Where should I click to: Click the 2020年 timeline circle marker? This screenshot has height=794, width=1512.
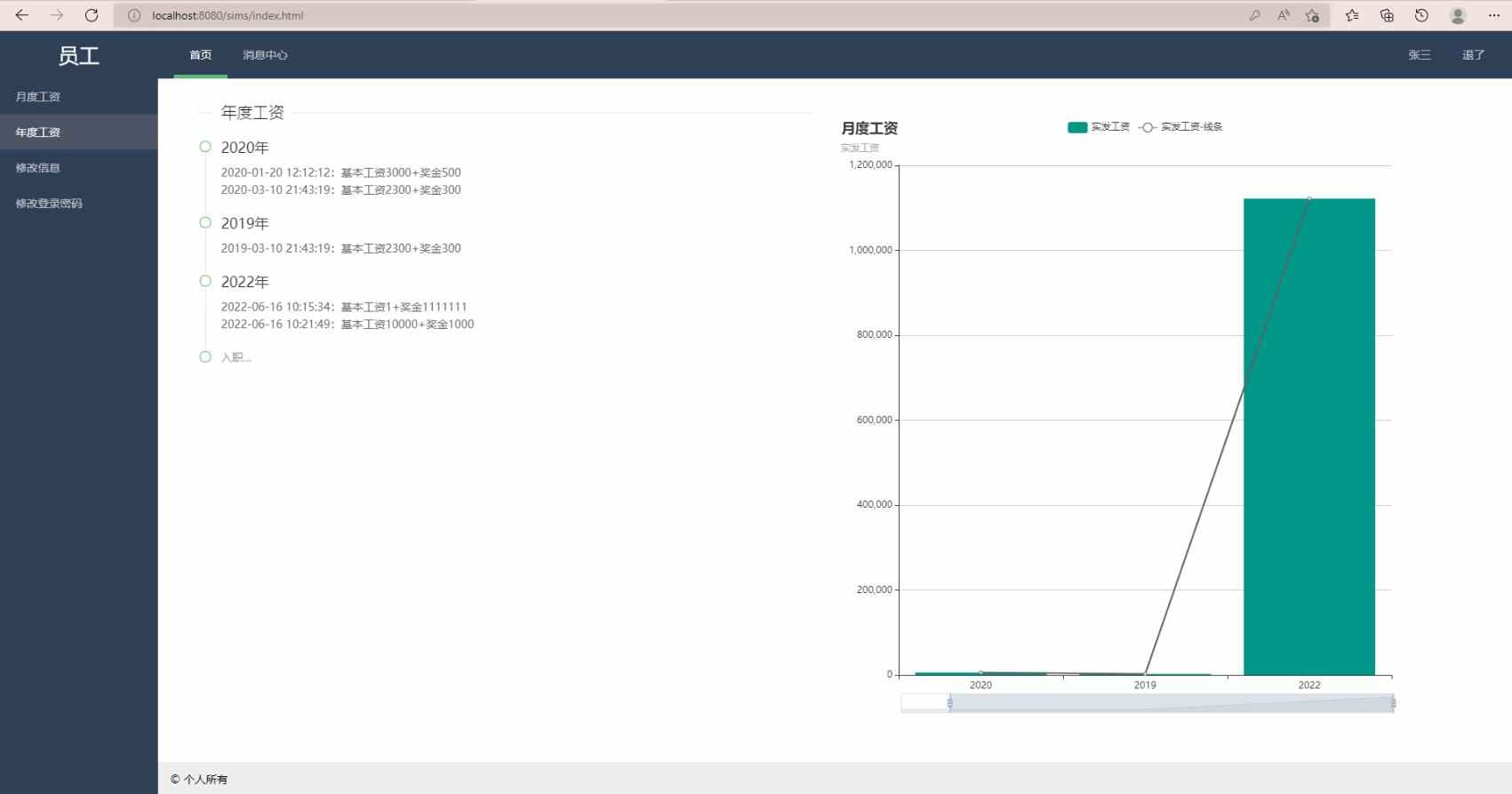pos(205,147)
